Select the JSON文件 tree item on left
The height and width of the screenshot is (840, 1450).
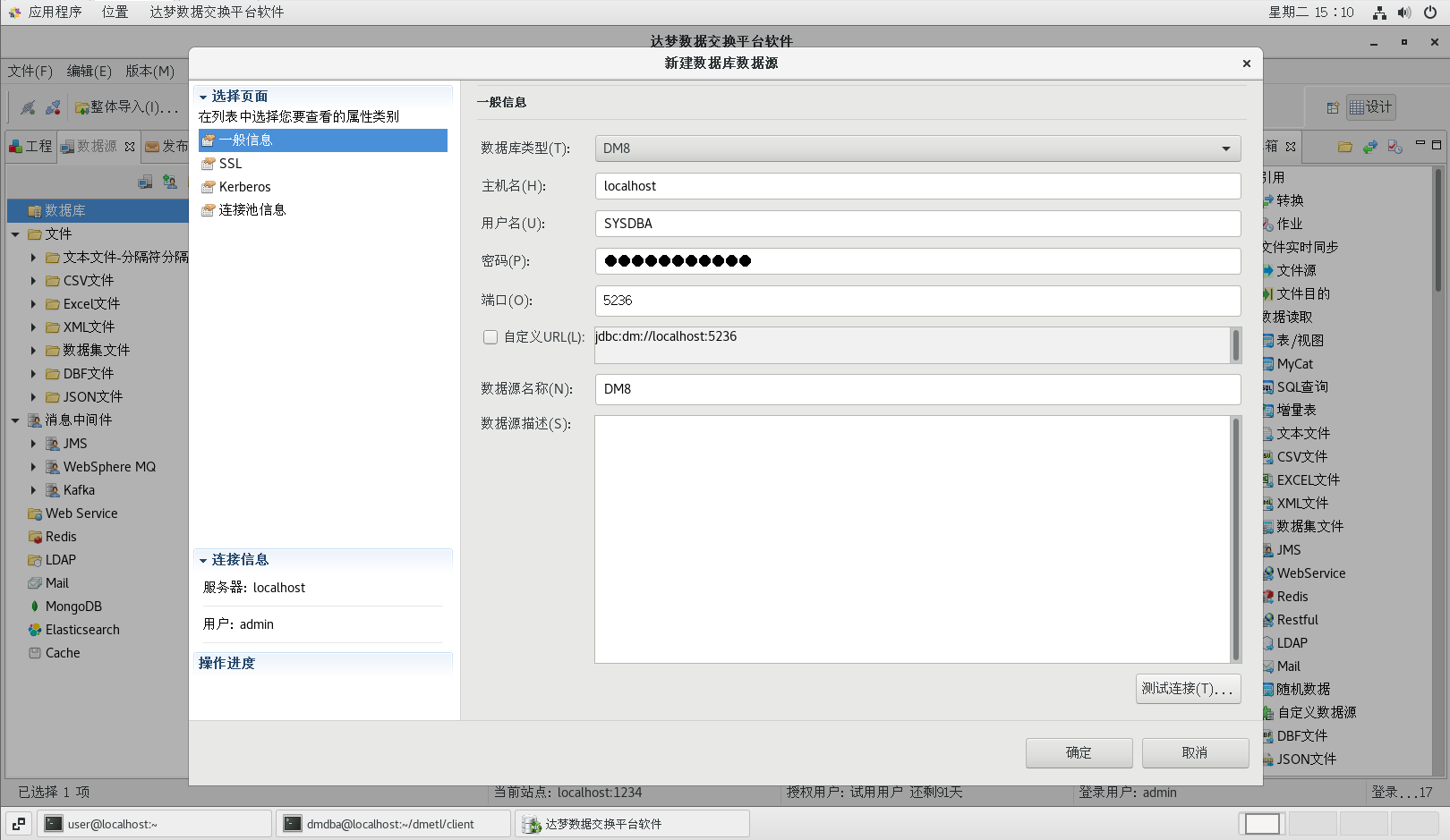point(93,397)
